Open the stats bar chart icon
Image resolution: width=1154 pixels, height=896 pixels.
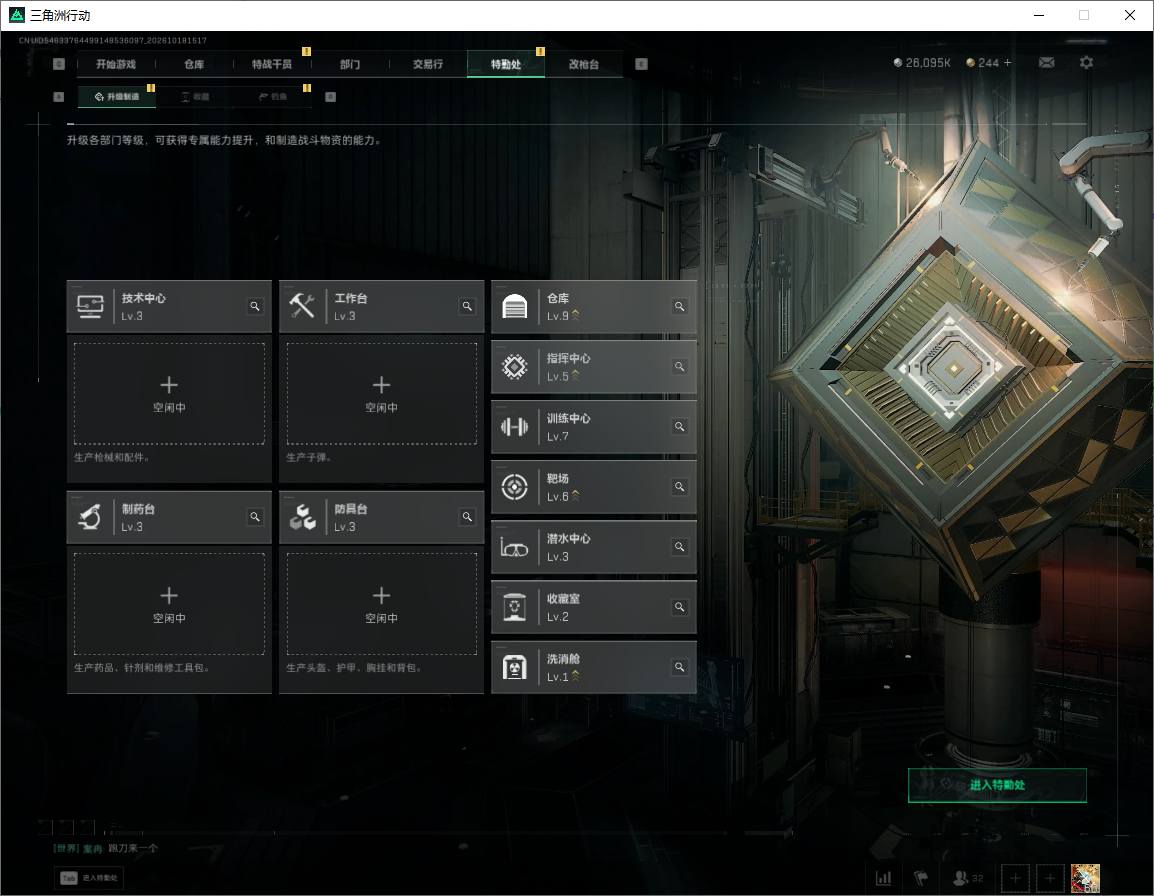point(883,878)
